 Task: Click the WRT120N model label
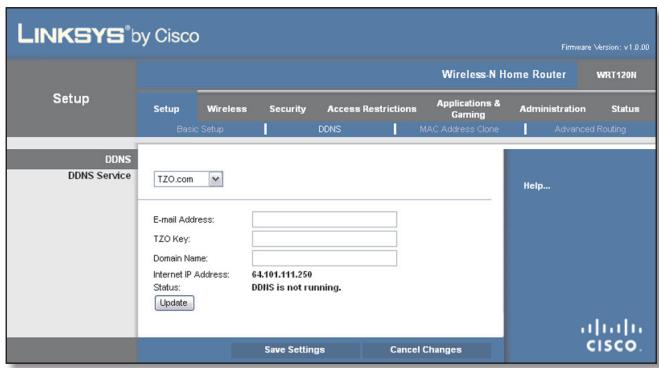(x=616, y=75)
